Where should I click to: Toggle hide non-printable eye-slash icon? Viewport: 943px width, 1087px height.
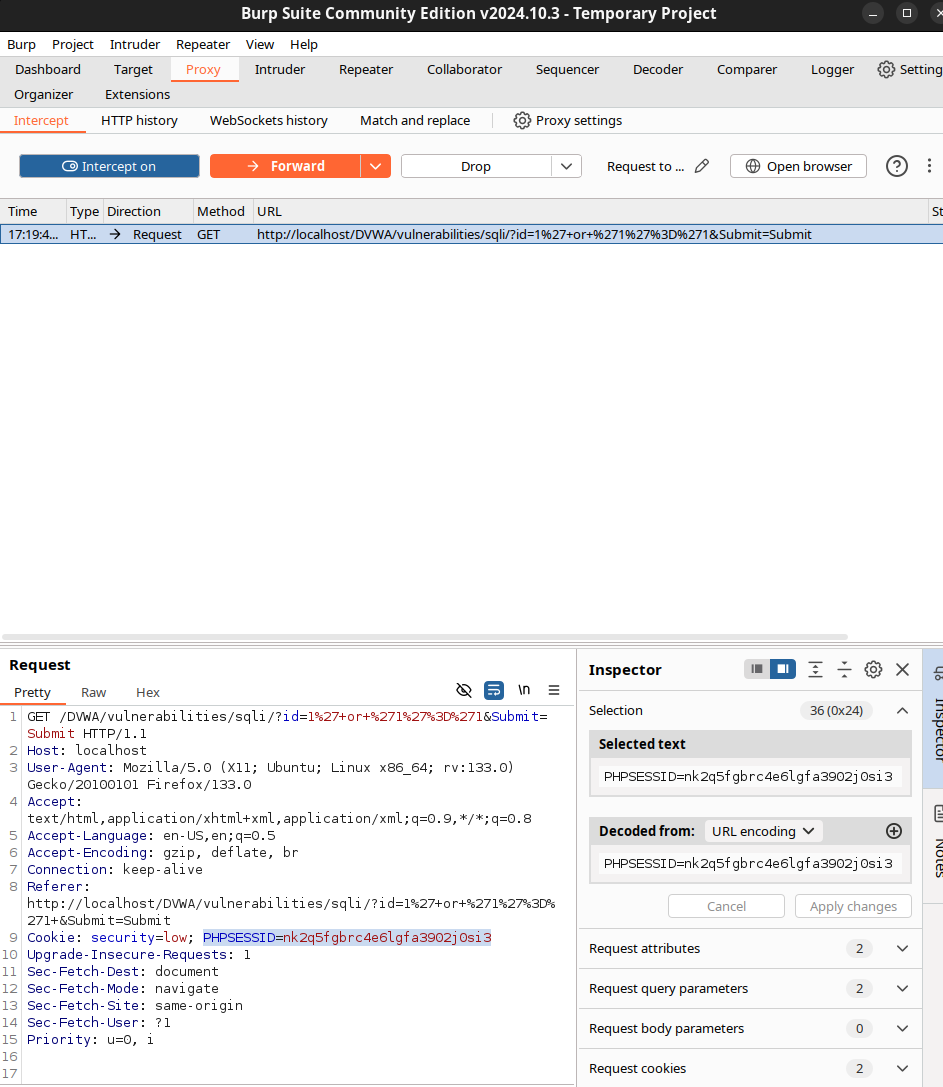[x=464, y=690]
